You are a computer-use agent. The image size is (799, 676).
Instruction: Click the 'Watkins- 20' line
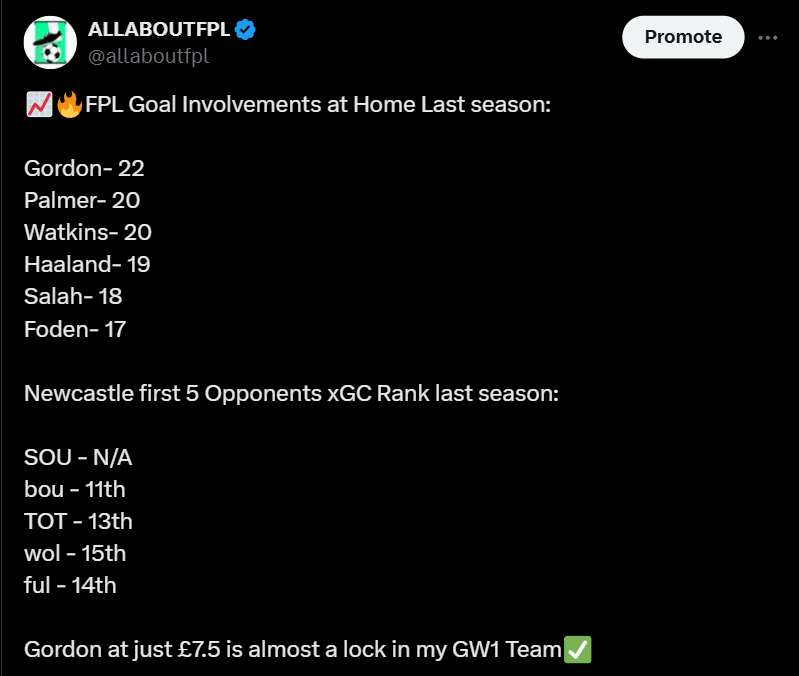tap(88, 233)
